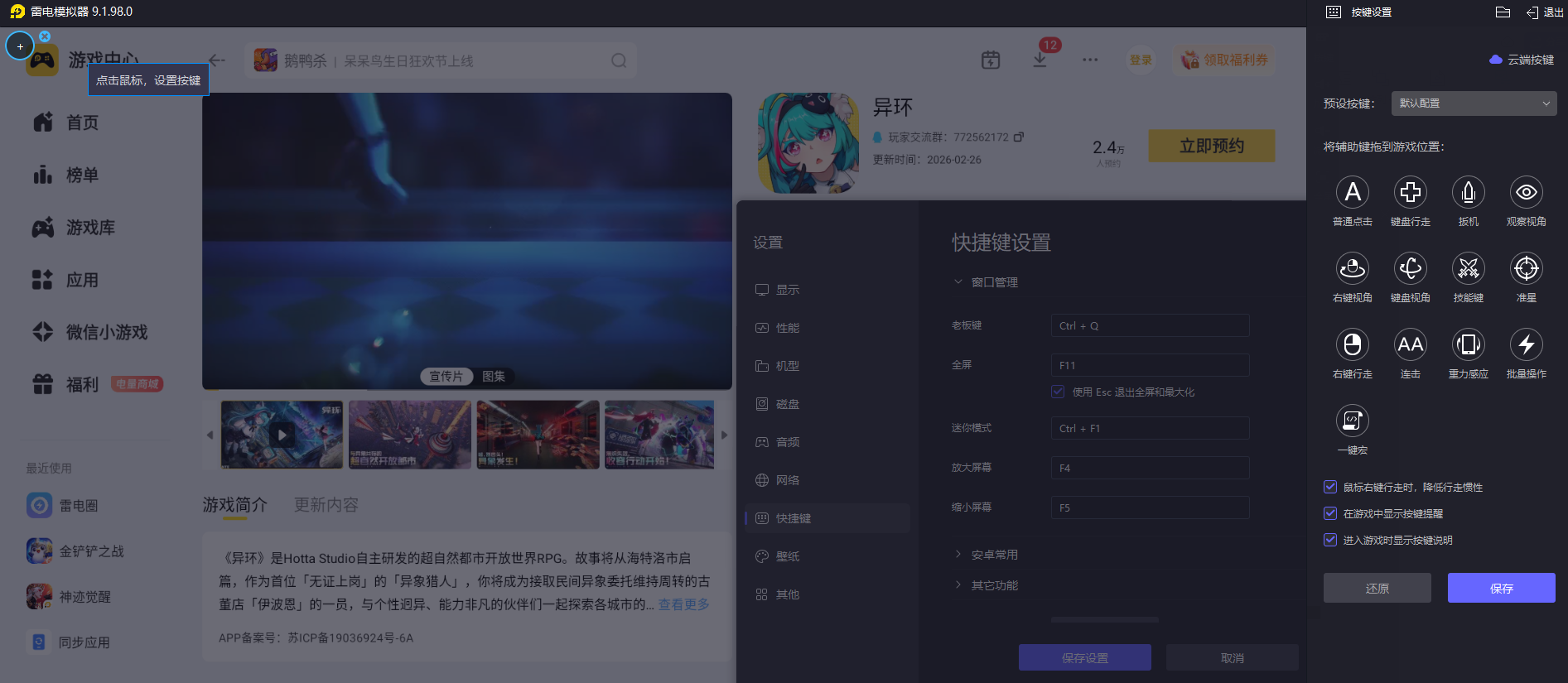
Task: Go back with the left arrow
Action: click(x=217, y=60)
